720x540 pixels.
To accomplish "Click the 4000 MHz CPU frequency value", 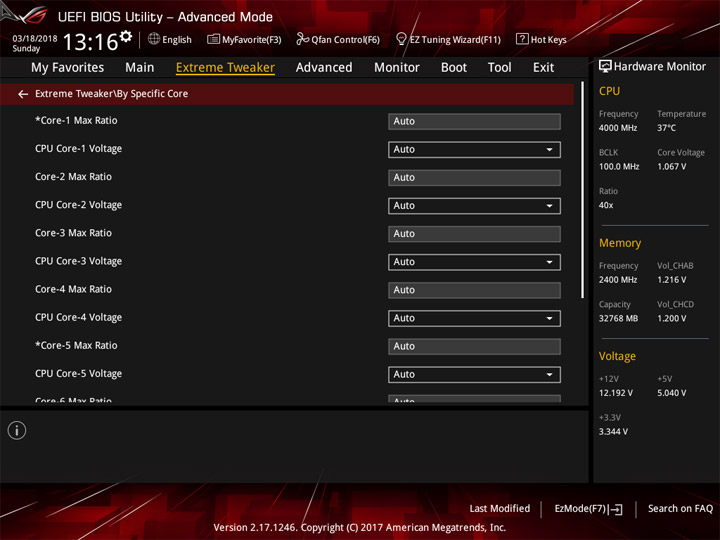I will (618, 128).
